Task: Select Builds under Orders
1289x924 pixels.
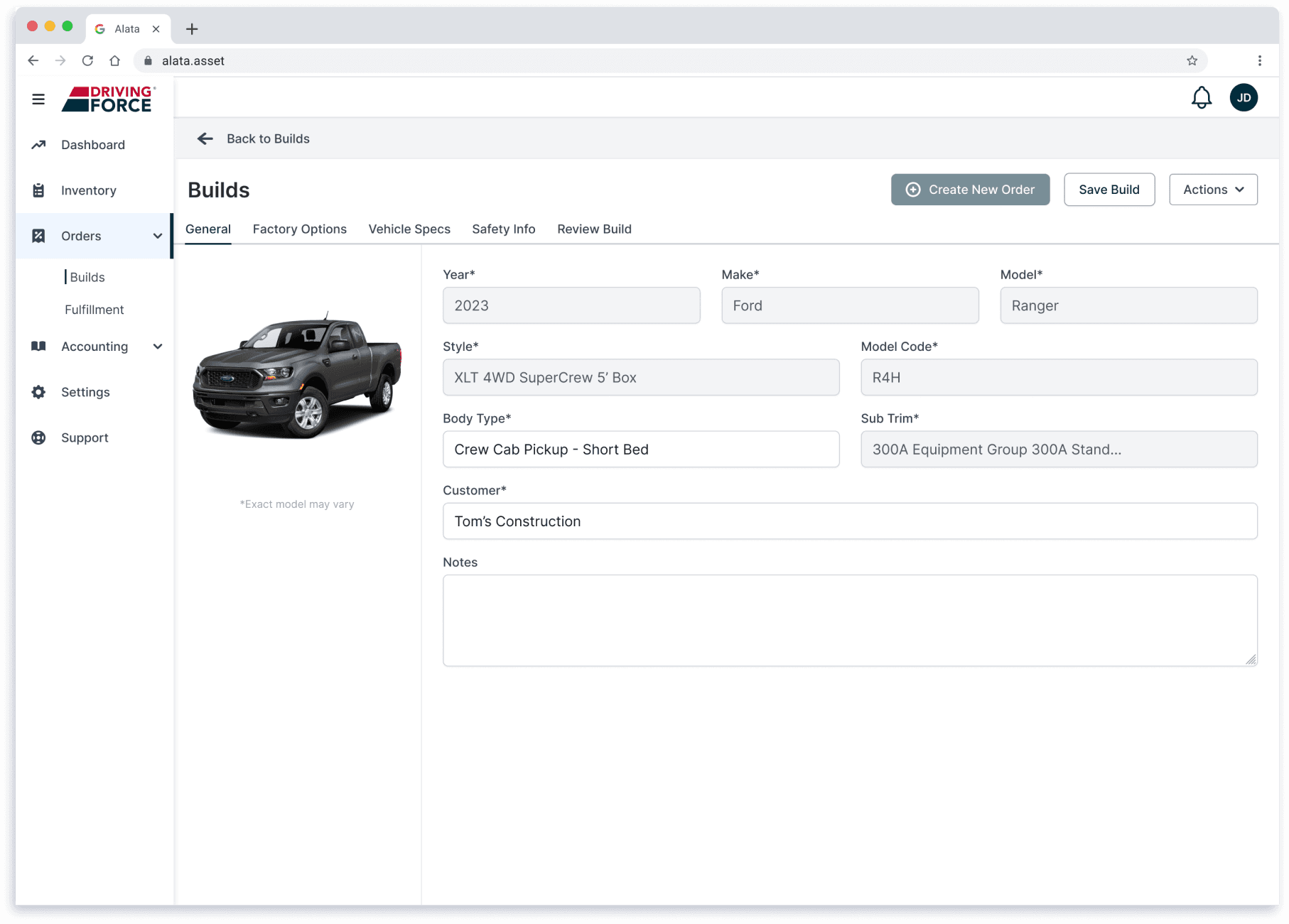Action: [87, 278]
